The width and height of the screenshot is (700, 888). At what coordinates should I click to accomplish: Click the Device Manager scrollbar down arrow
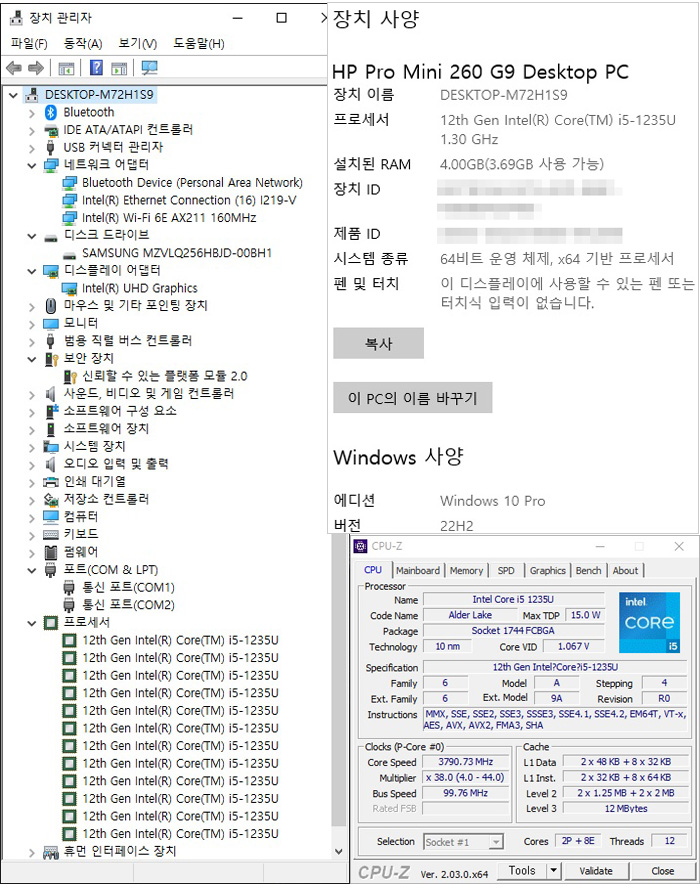(339, 851)
